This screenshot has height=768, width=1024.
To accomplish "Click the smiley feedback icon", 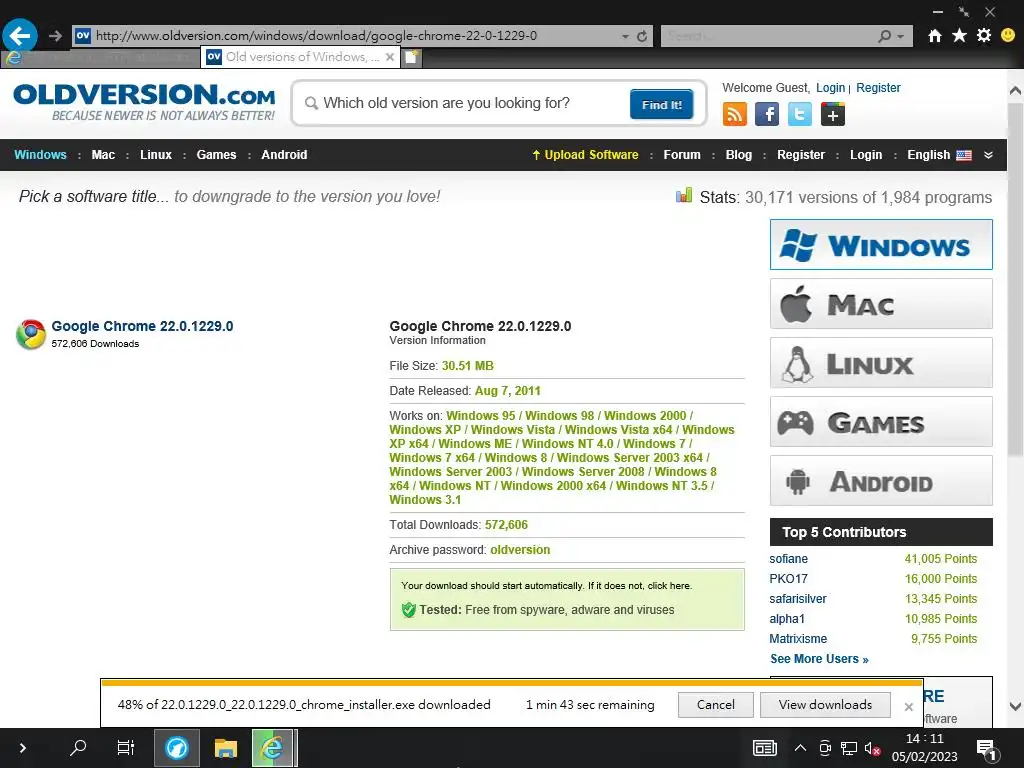I will click(x=1008, y=35).
